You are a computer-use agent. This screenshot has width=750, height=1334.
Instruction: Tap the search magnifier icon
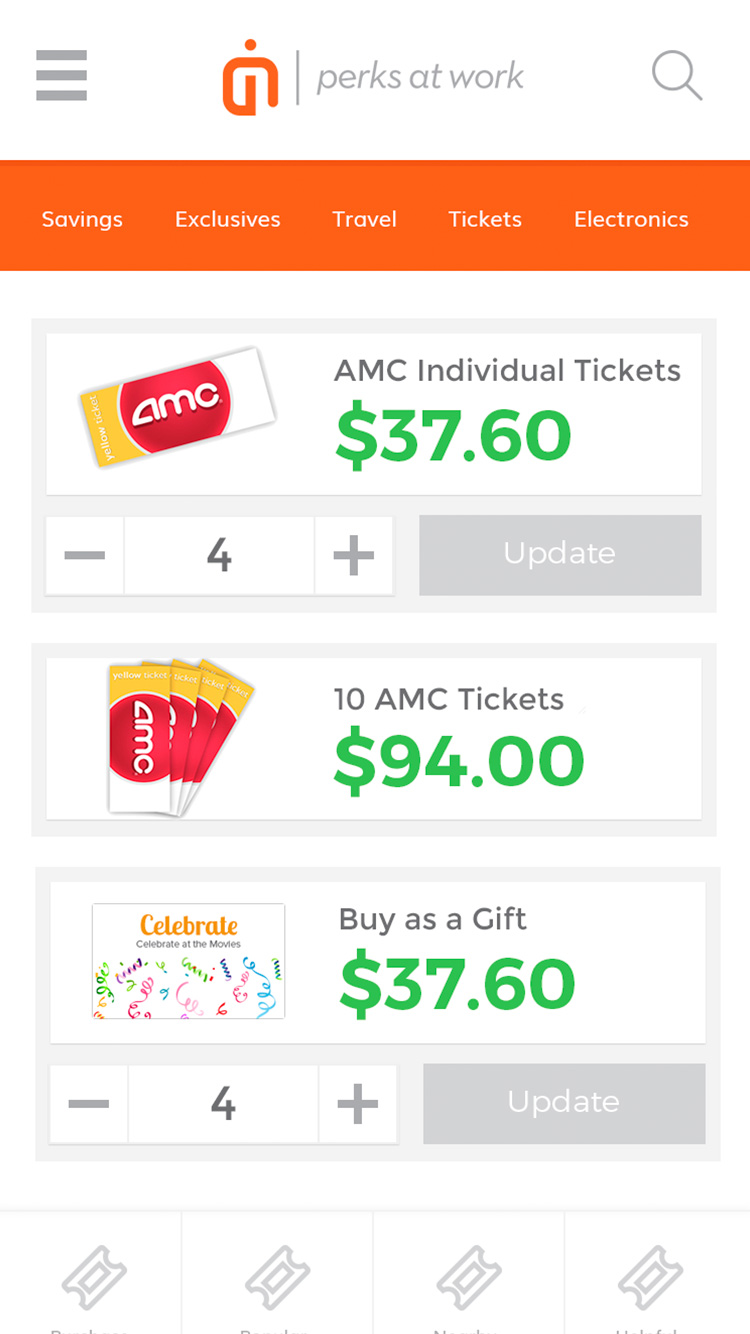(677, 76)
